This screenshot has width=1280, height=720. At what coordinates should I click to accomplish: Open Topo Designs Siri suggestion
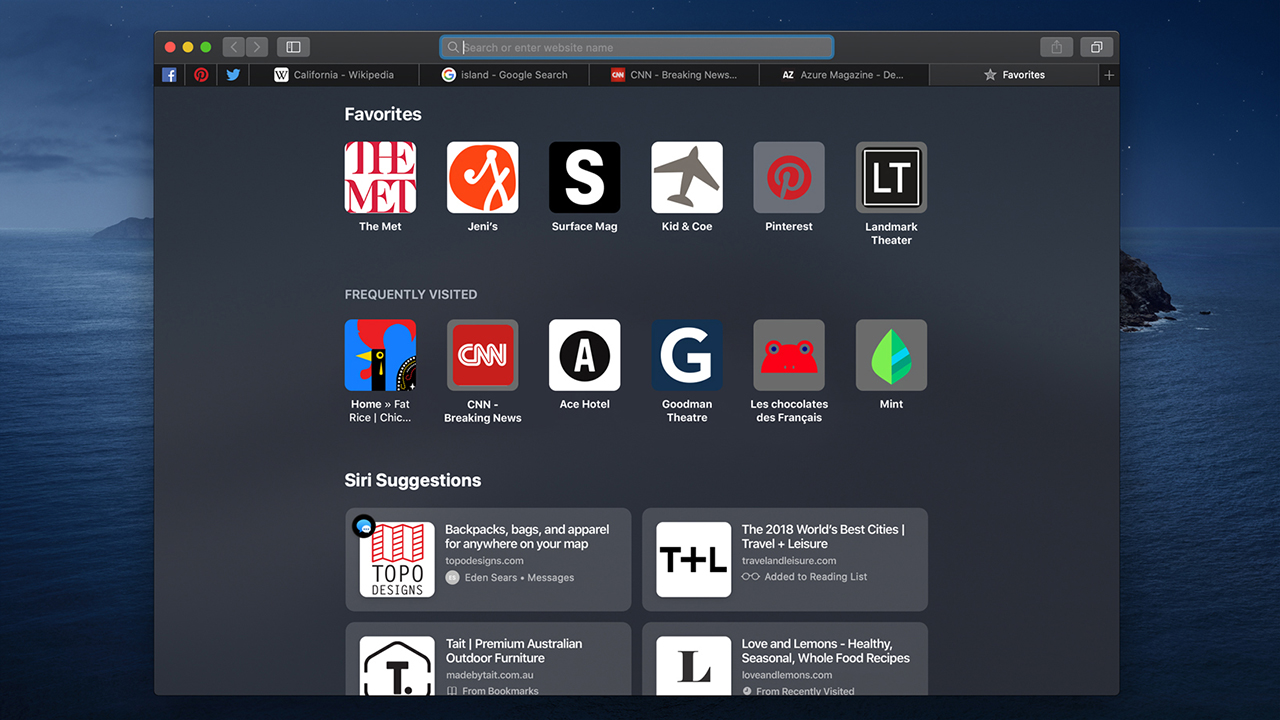coord(488,559)
